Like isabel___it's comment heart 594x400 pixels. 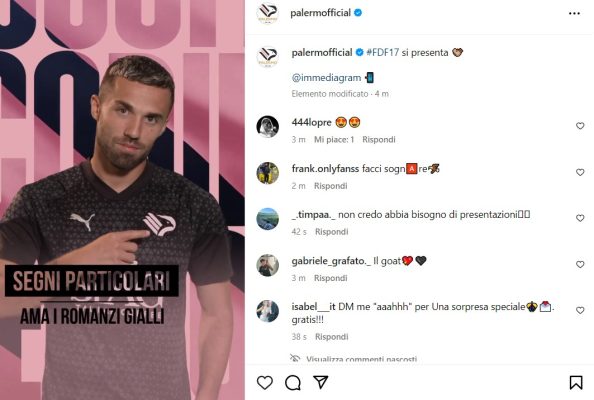[x=580, y=310]
